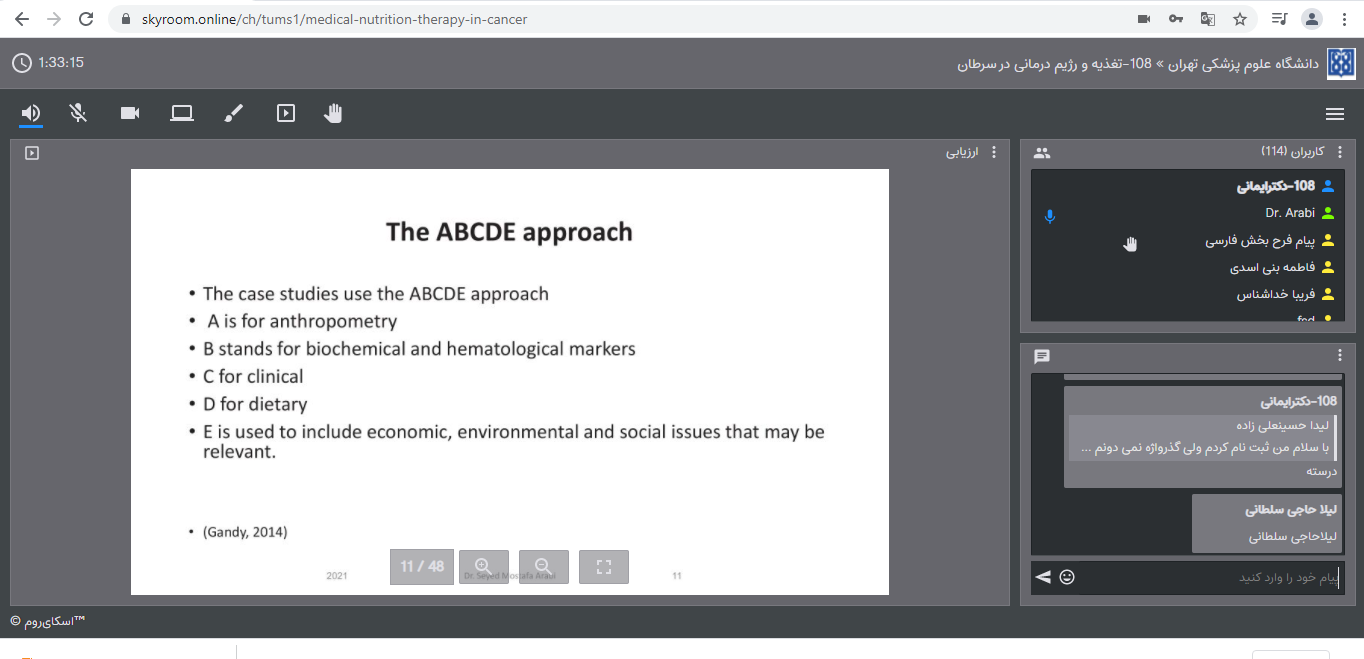
Task: Raise hand using the hand icon
Action: [333, 114]
